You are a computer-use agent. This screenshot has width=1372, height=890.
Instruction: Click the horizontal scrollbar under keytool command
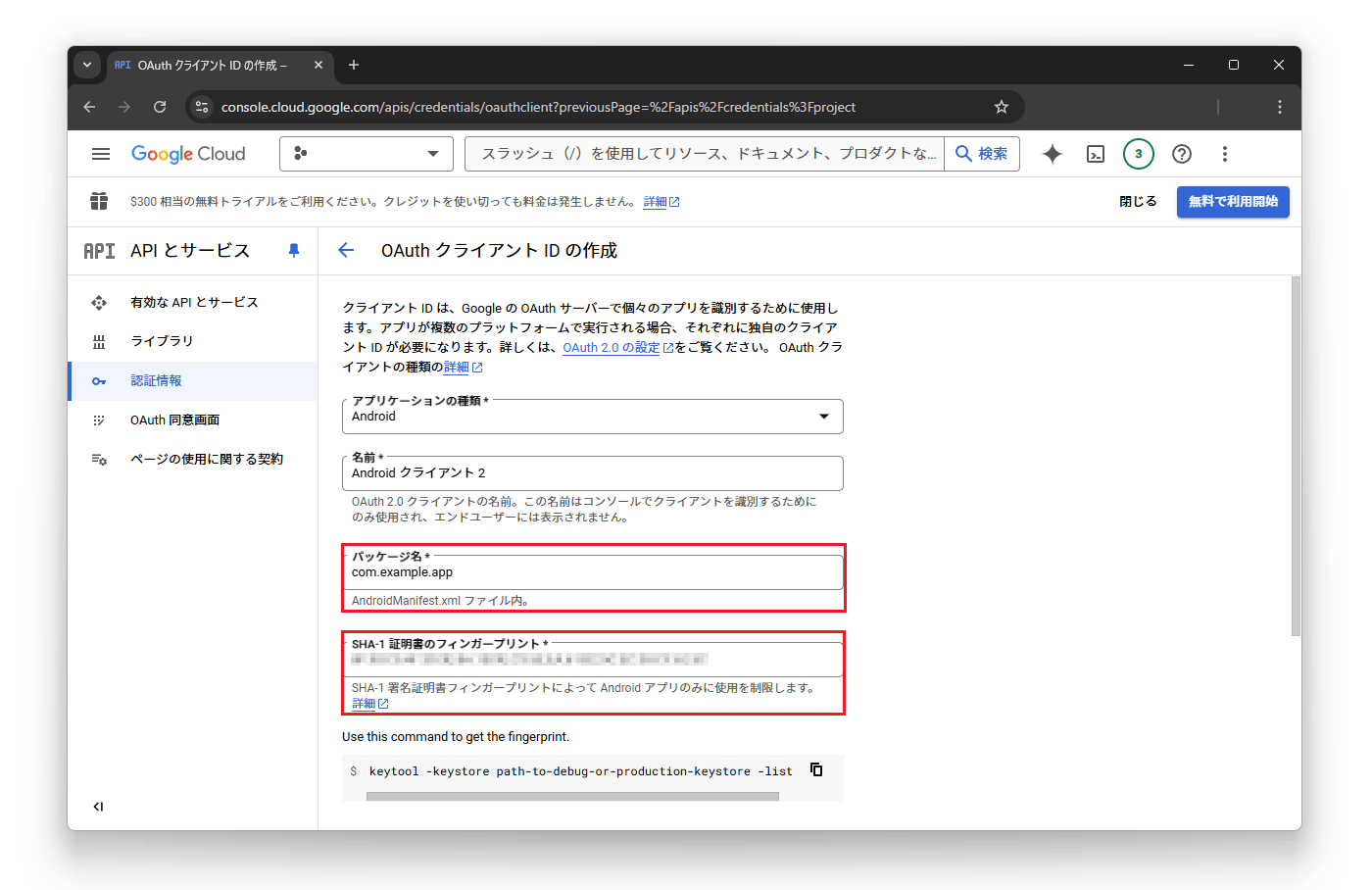pos(572,797)
